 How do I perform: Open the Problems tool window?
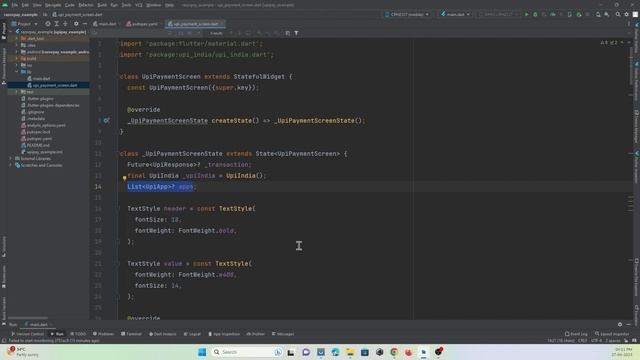pos(103,334)
